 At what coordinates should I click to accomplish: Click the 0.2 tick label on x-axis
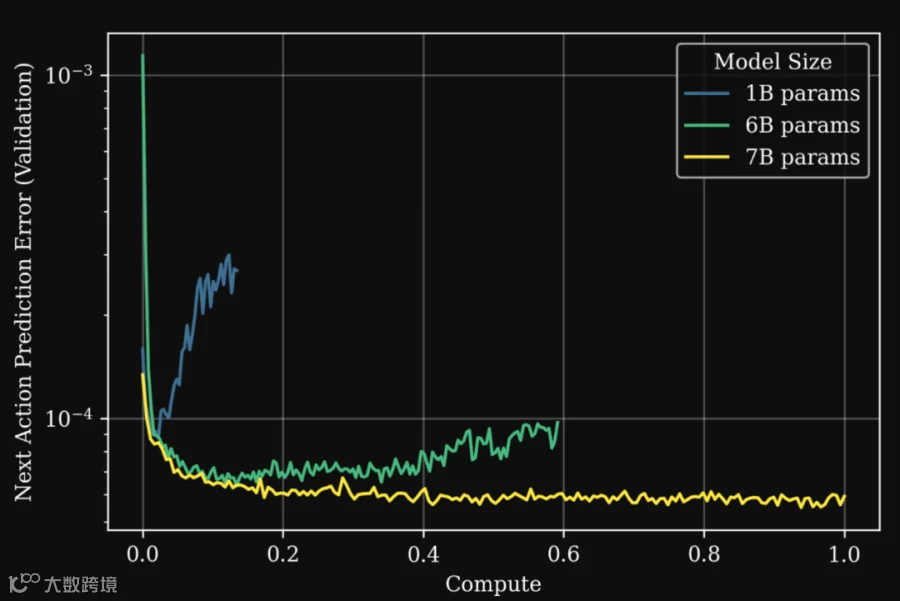283,554
